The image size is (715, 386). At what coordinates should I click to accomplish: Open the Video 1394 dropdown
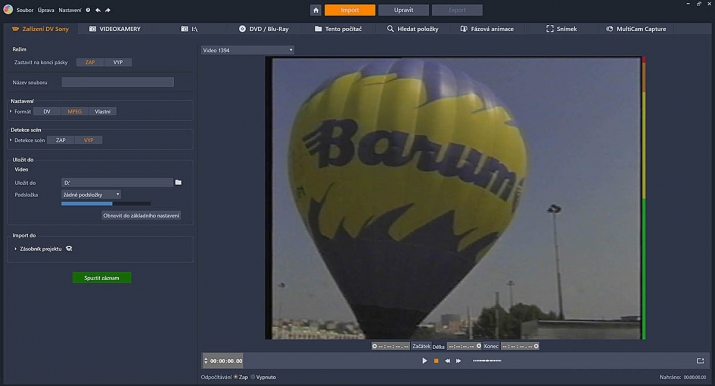tap(247, 50)
